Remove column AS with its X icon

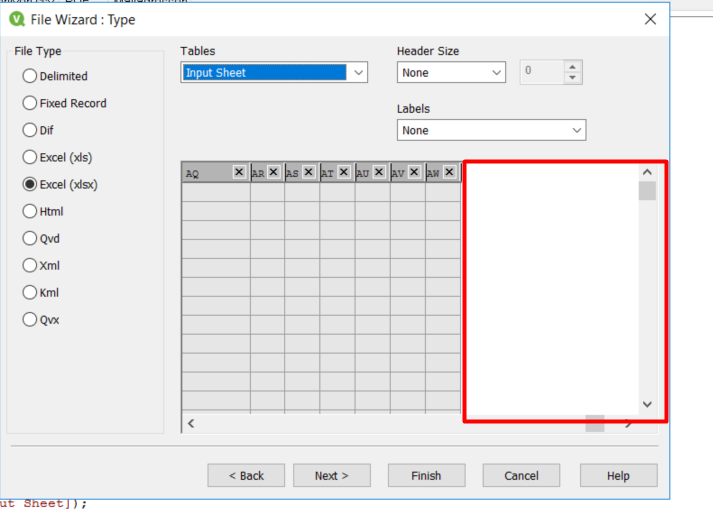pos(308,172)
